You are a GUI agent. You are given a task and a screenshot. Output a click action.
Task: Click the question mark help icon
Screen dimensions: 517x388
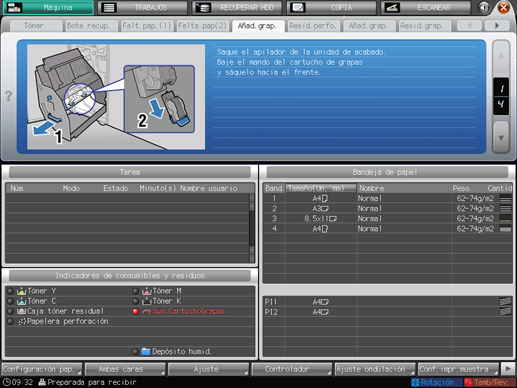point(9,96)
